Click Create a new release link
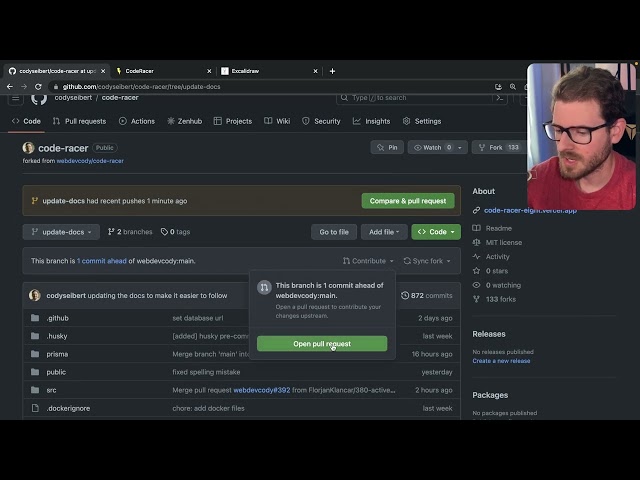The image size is (640, 480). 501,361
